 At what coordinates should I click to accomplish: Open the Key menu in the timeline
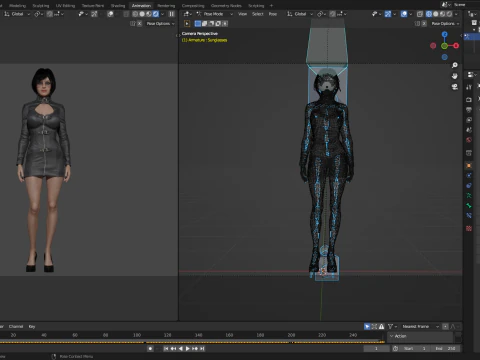pyautogui.click(x=32, y=326)
